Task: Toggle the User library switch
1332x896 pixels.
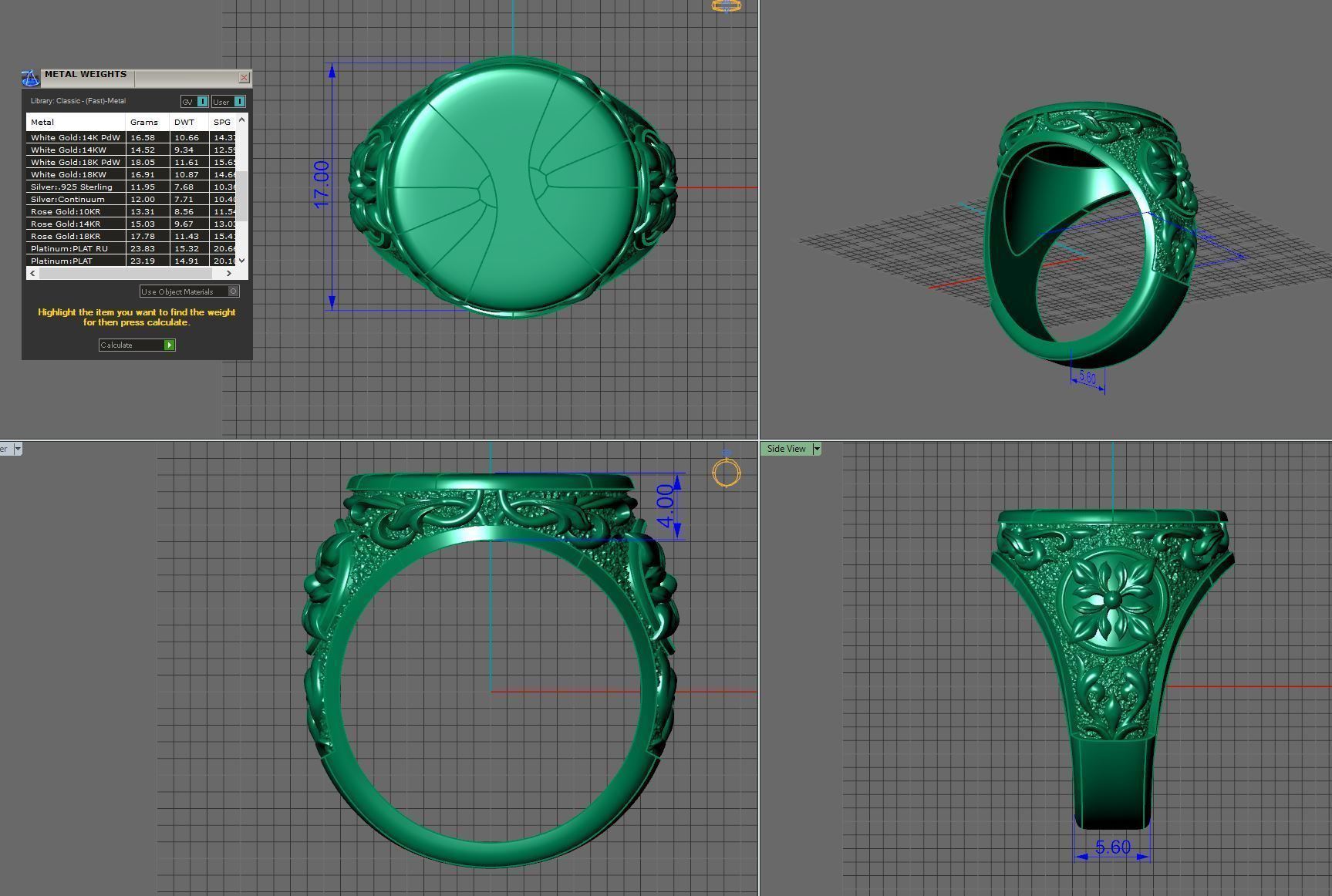Action: [x=228, y=101]
